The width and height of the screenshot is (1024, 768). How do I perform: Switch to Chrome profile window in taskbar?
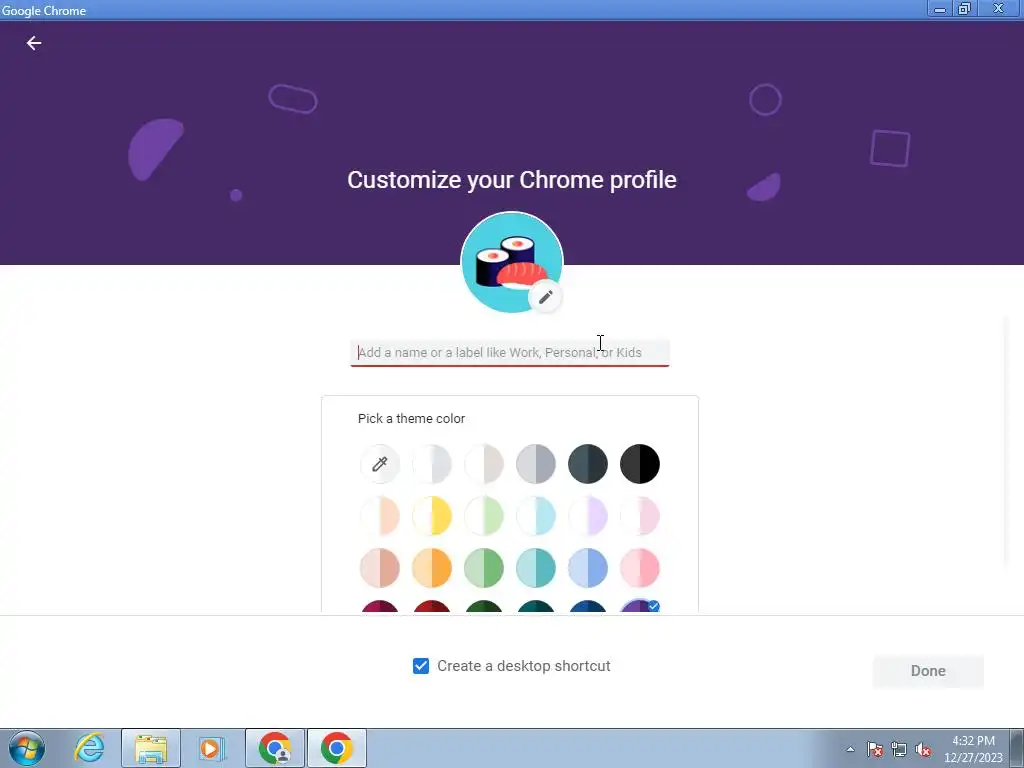point(275,748)
